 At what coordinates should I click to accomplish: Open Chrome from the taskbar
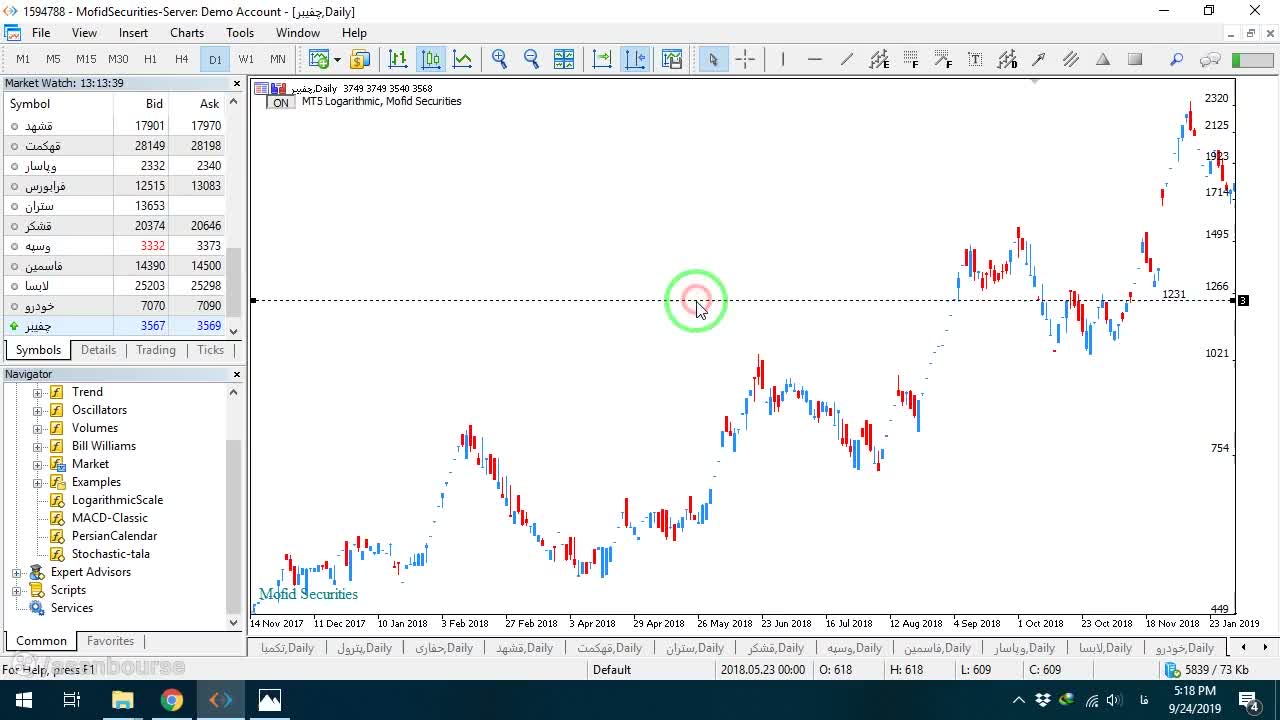point(172,700)
